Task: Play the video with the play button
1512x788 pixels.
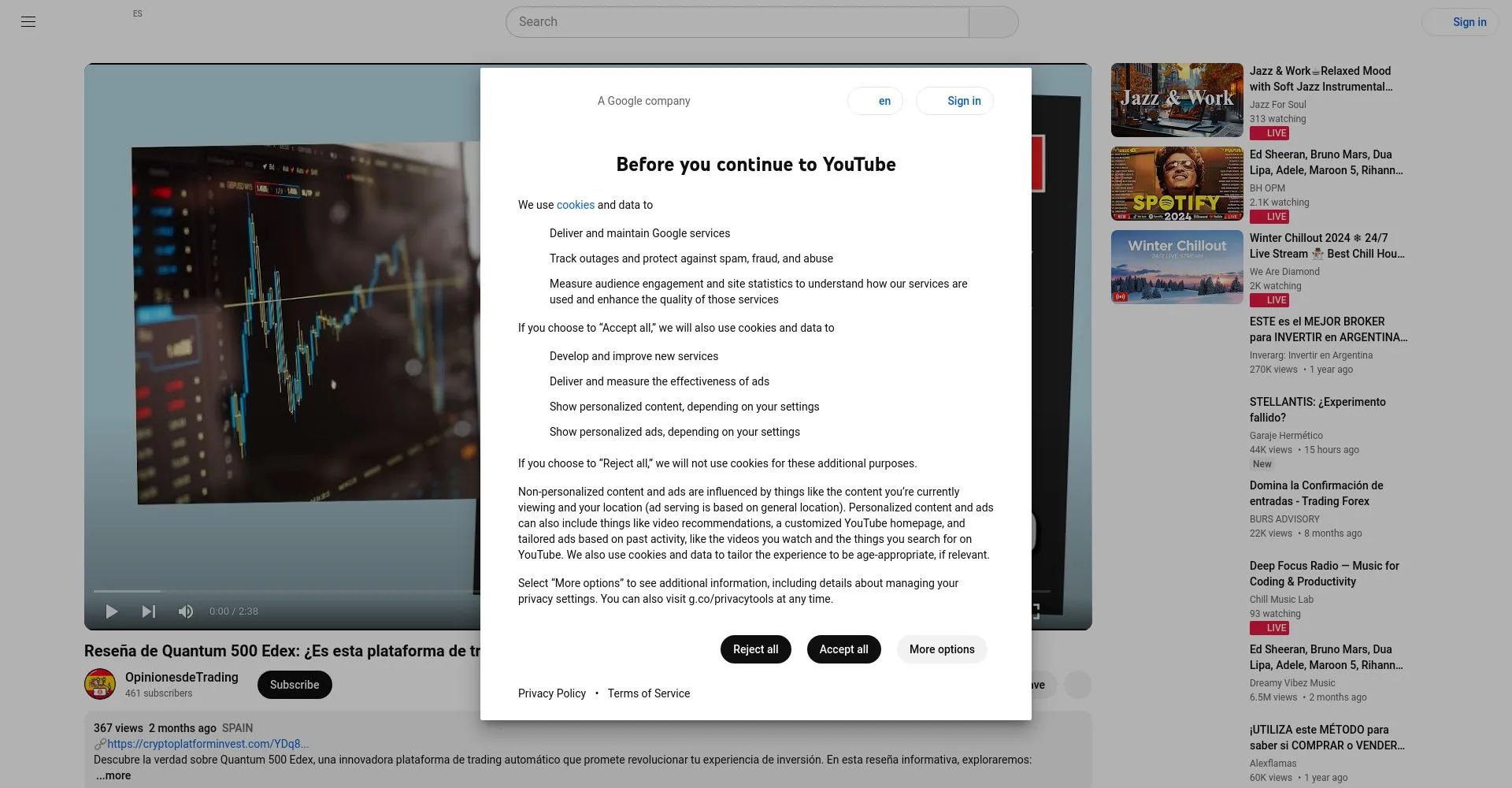Action: 112,611
